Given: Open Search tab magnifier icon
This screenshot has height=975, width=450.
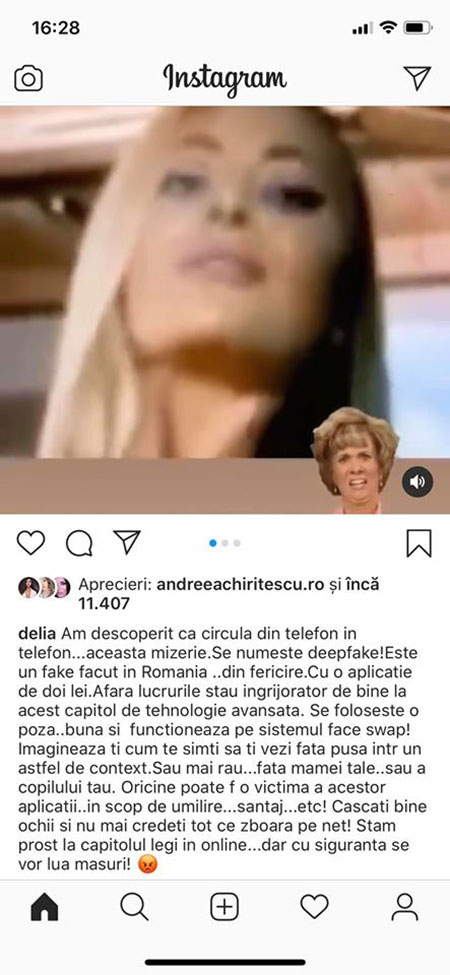Looking at the screenshot, I should click(134, 907).
